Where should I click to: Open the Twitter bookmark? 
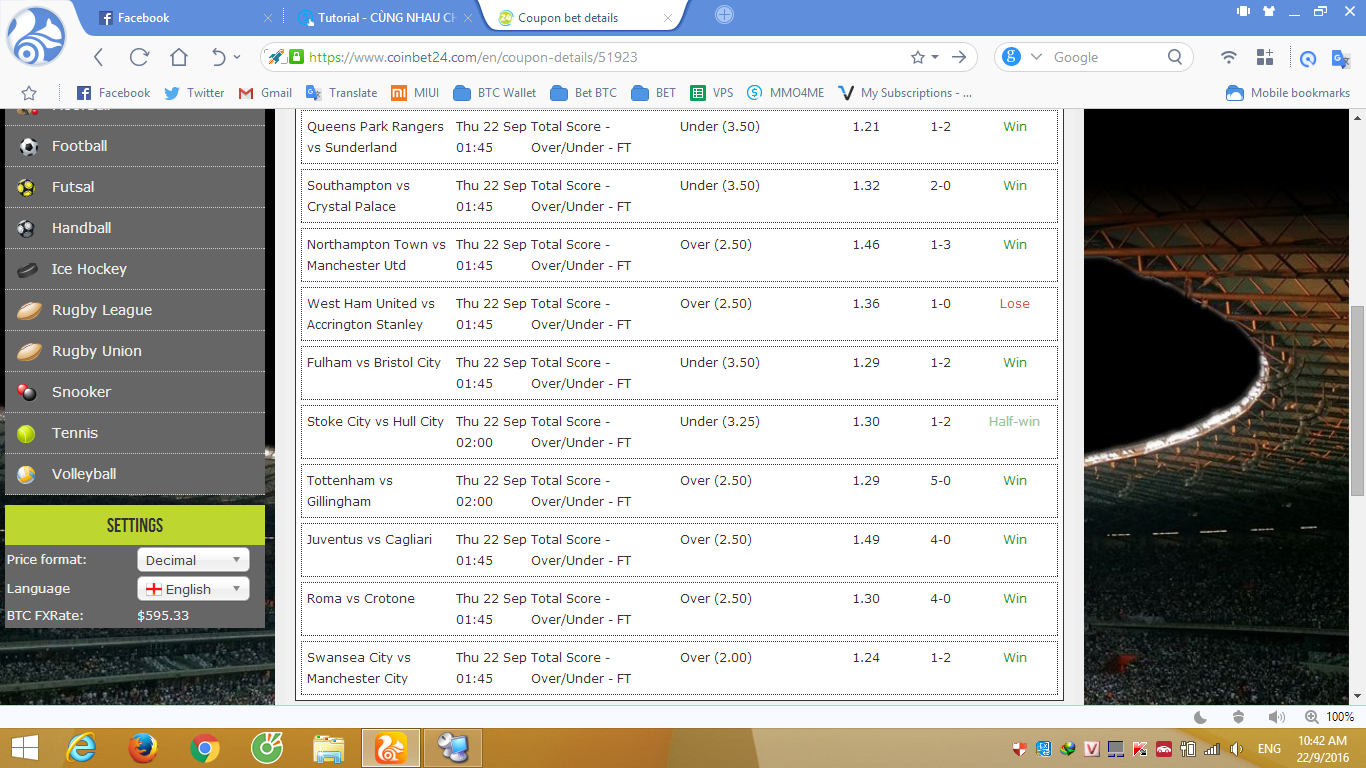(x=194, y=93)
